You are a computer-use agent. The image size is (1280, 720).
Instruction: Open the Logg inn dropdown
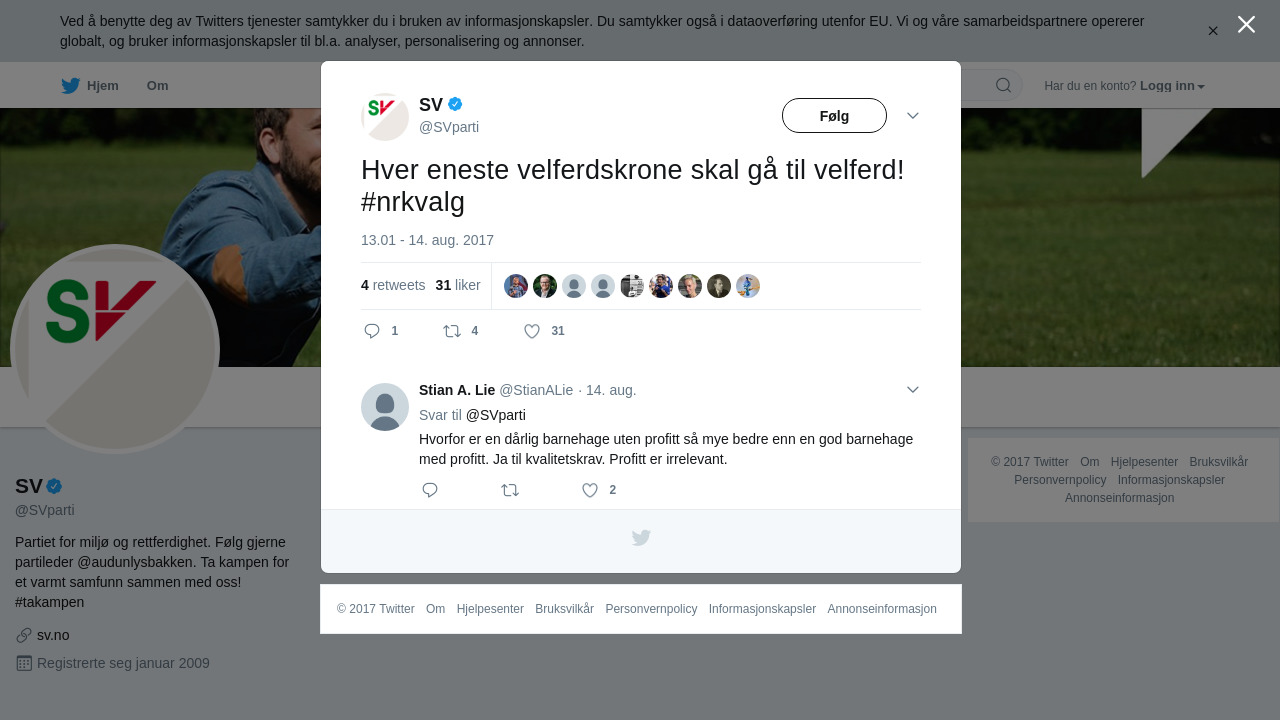(x=1172, y=86)
